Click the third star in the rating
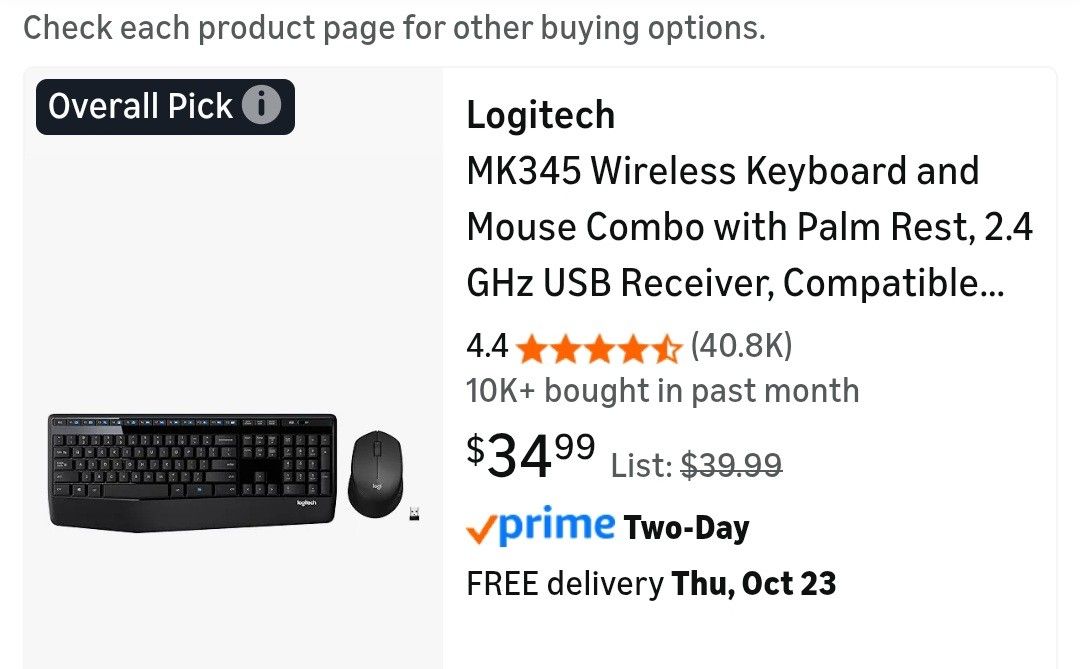 (600, 348)
